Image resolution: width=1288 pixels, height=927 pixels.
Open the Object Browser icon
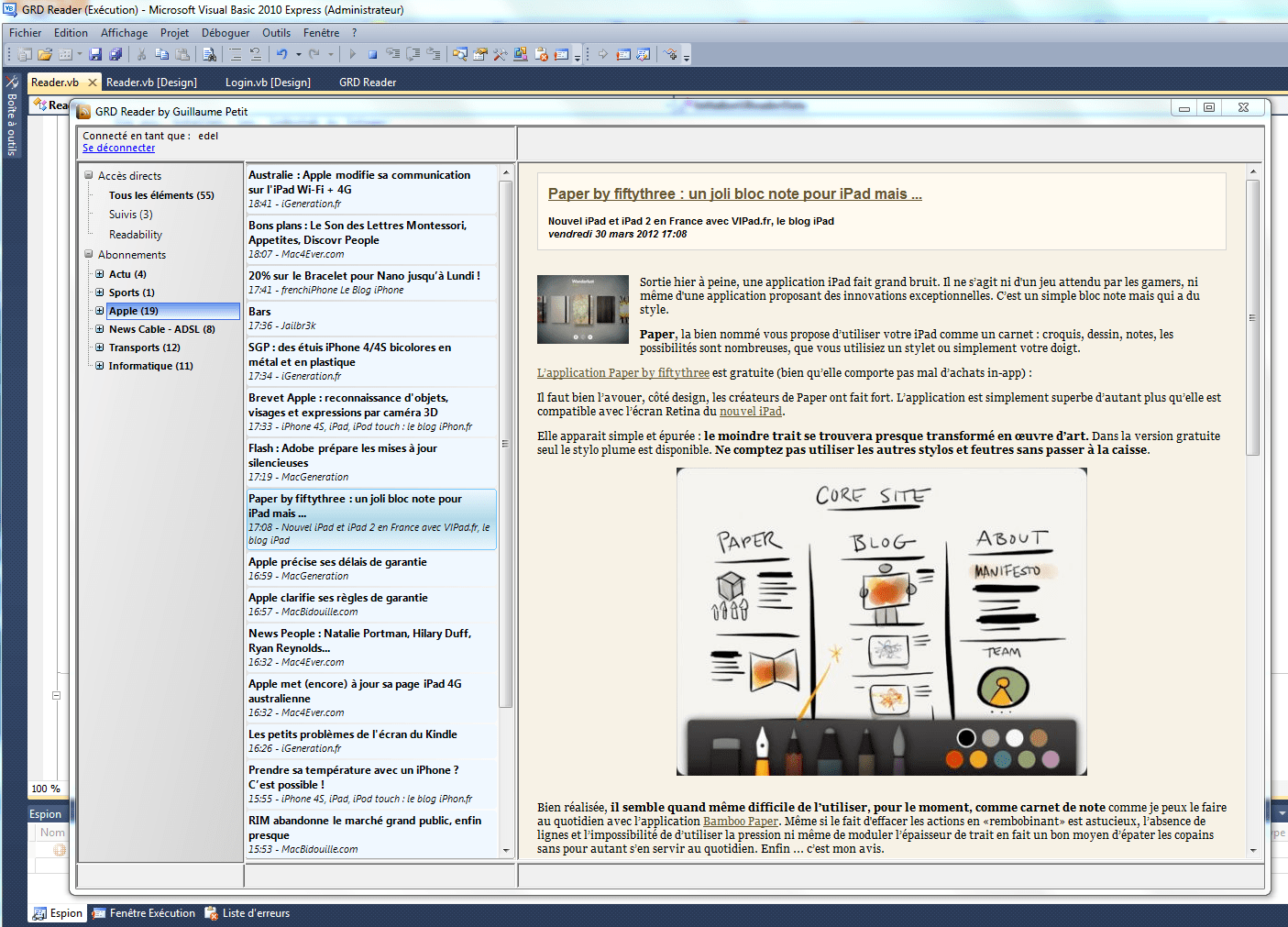[521, 55]
